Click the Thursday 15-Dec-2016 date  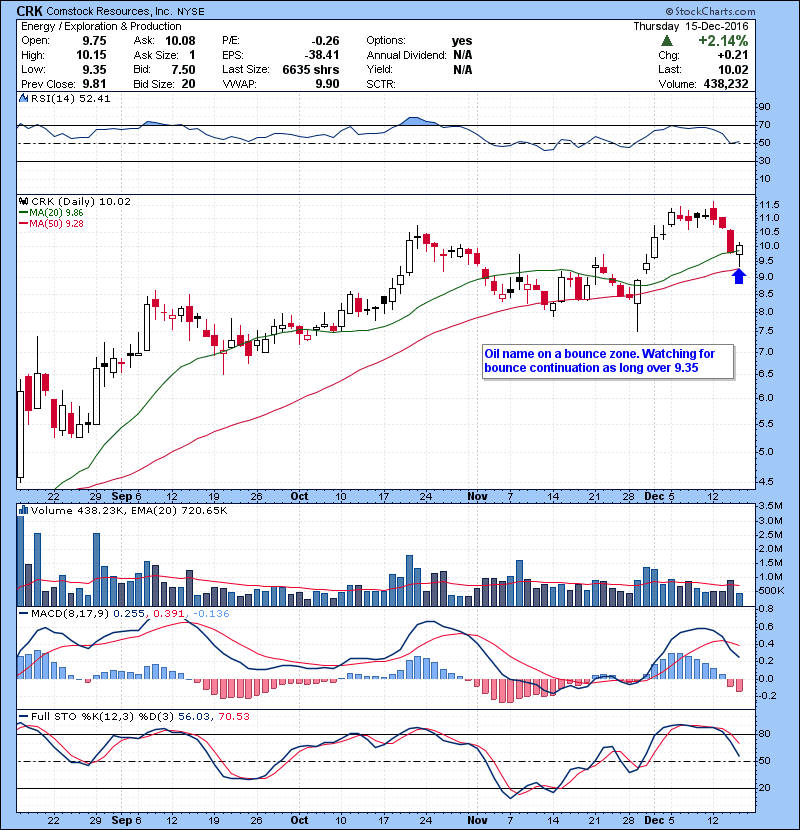pyautogui.click(x=691, y=26)
